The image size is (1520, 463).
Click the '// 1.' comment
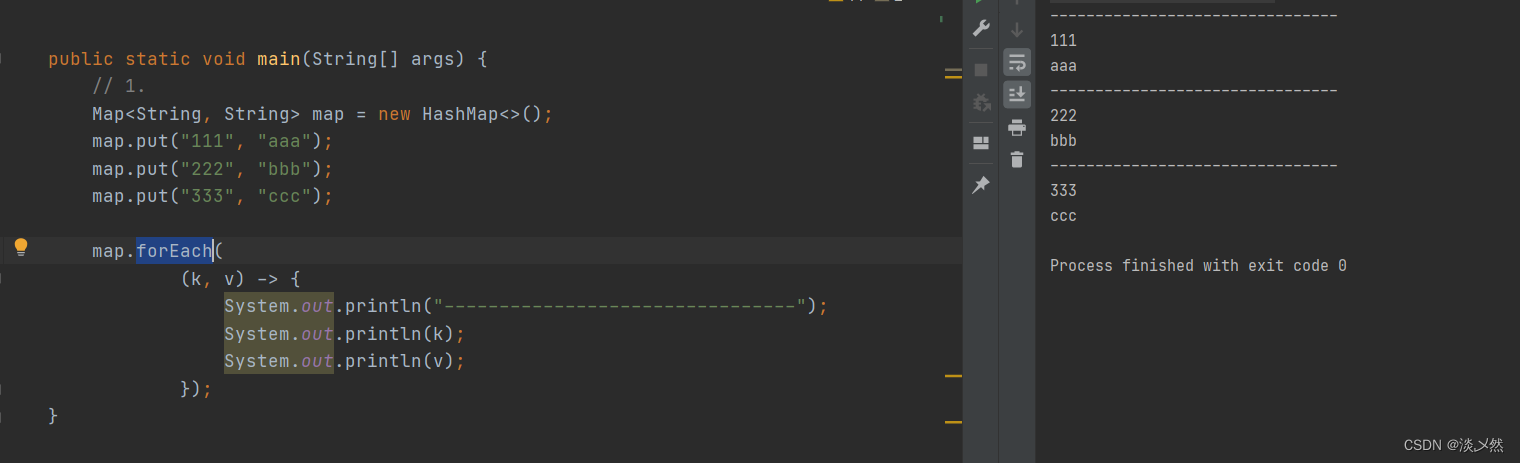click(119, 86)
